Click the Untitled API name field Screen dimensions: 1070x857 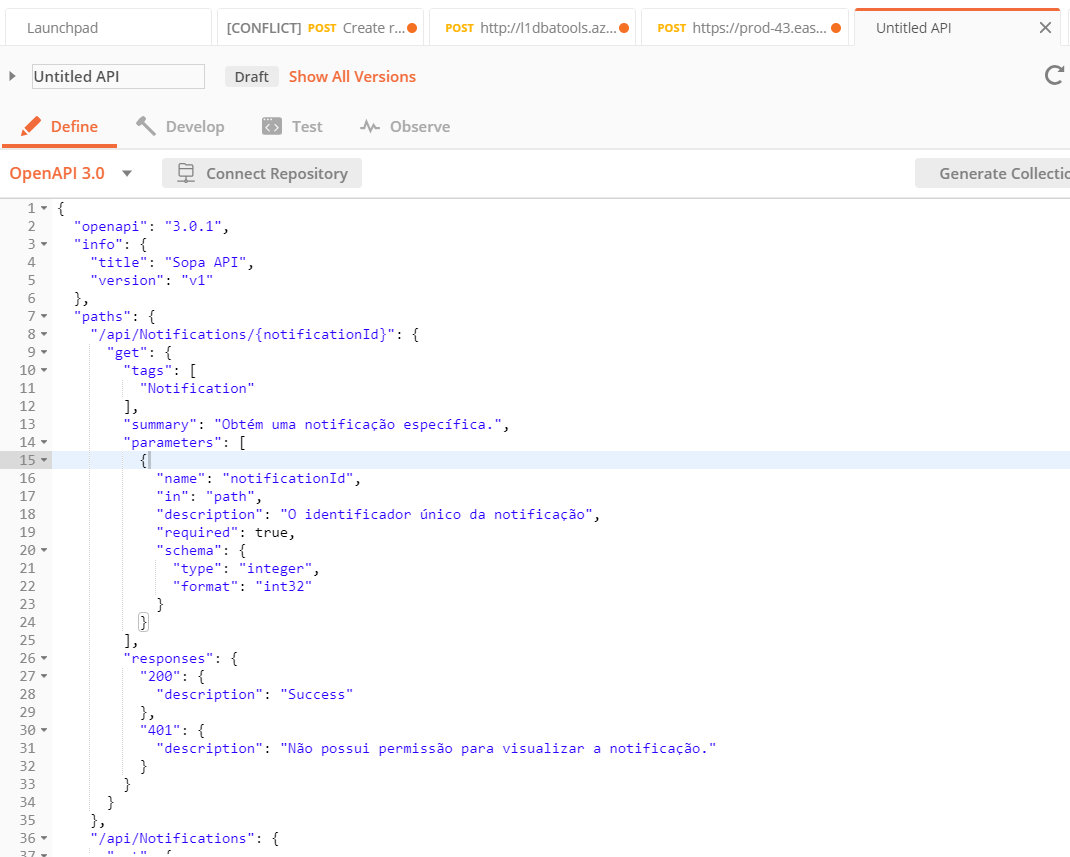[x=117, y=76]
